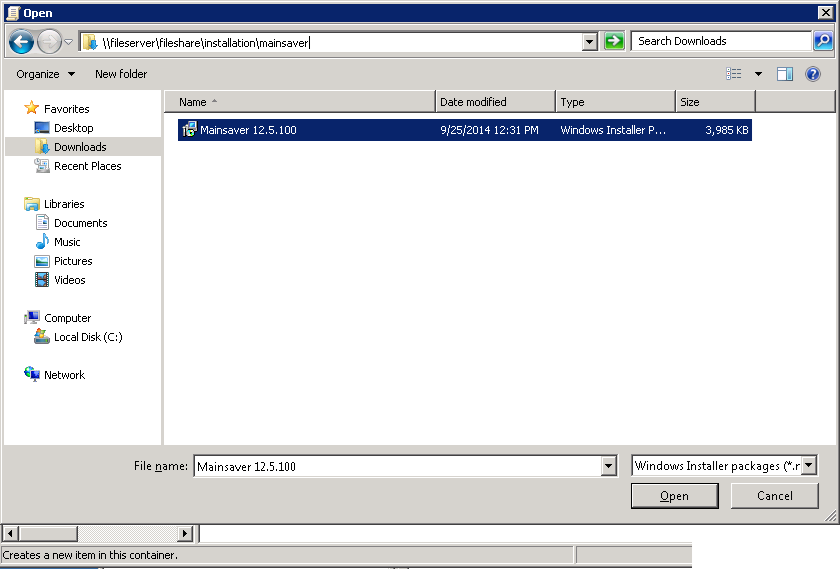Open the Organize menu
The height and width of the screenshot is (571, 840).
(x=46, y=74)
